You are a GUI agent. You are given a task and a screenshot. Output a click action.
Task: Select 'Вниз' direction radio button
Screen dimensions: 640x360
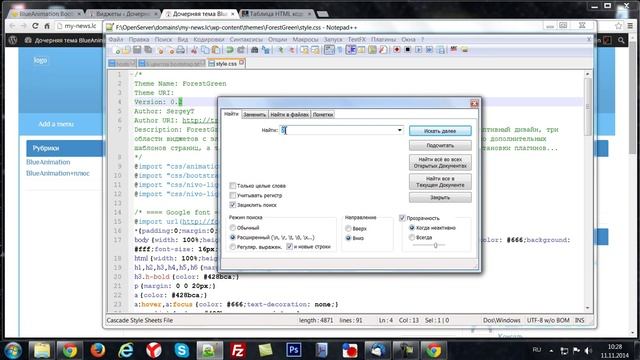click(348, 238)
